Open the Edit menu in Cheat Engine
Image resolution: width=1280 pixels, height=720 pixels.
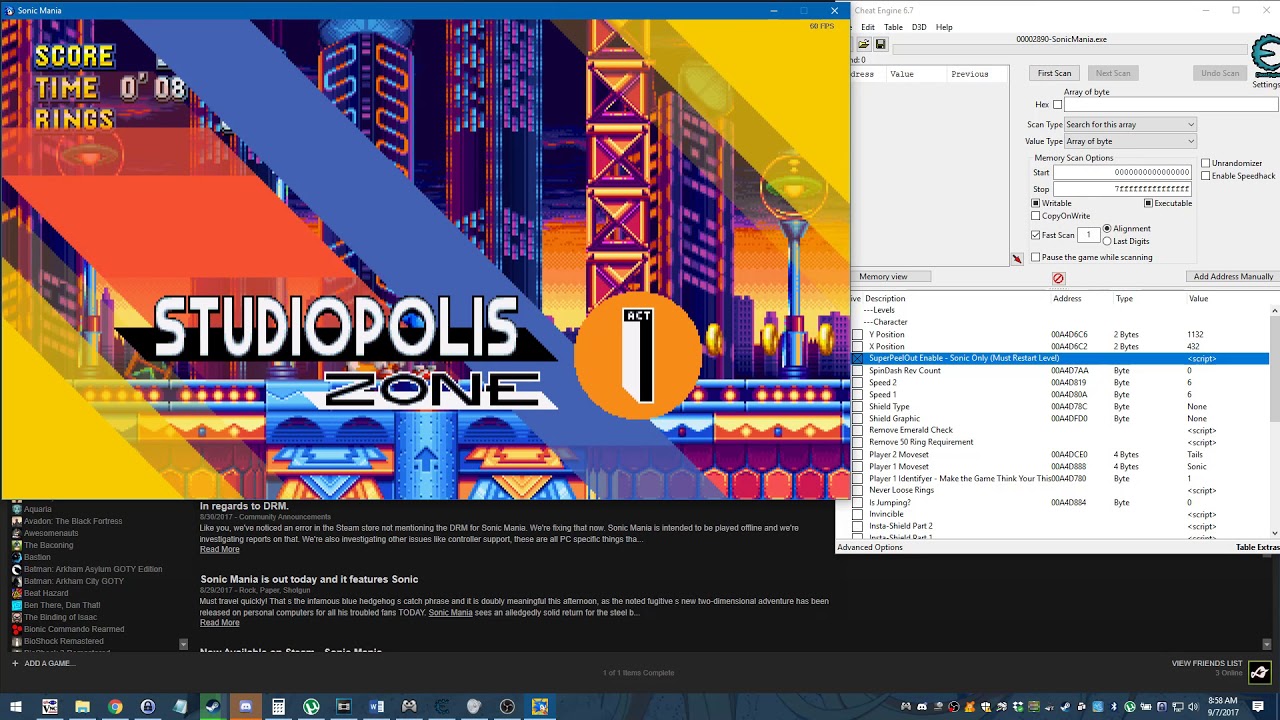point(868,27)
